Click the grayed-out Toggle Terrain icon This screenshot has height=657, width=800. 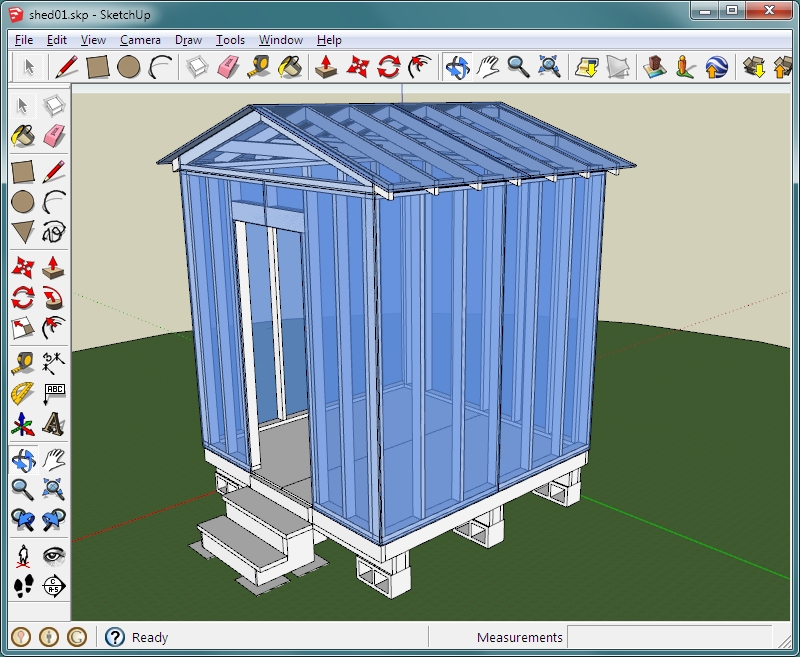coord(618,67)
